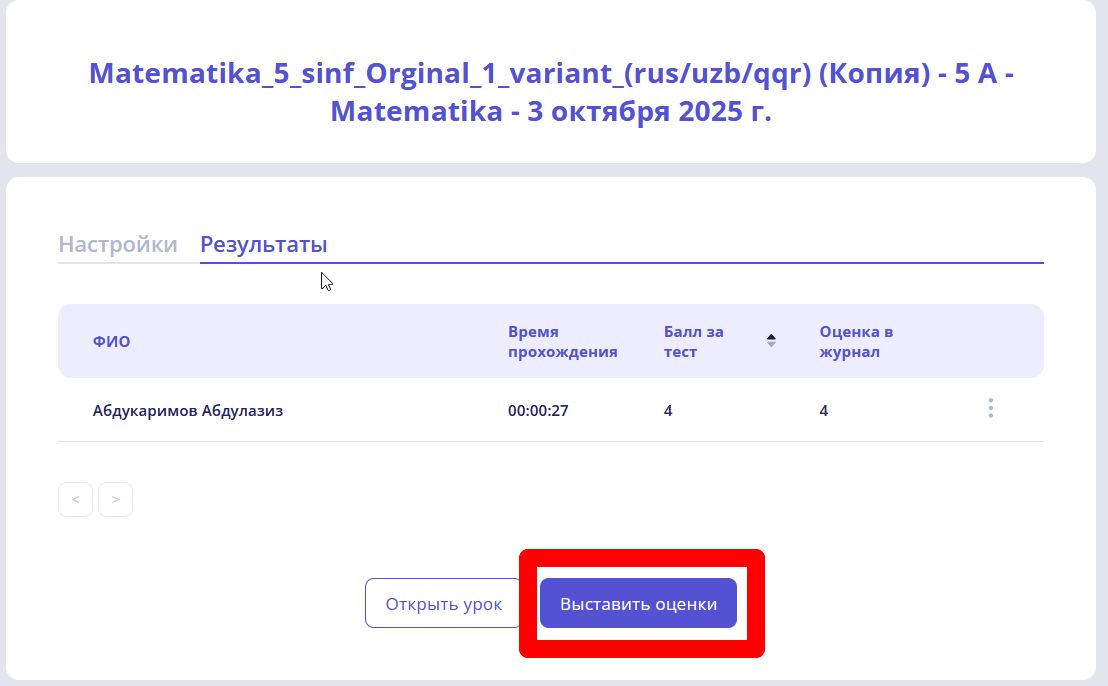Click the test score value under Балл за тест
This screenshot has width=1108, height=686.
click(668, 411)
